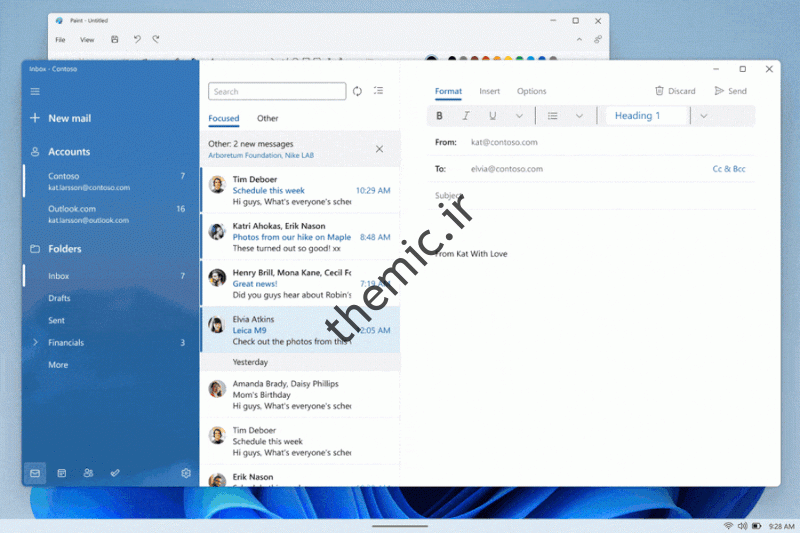The width and height of the screenshot is (800, 533).
Task: Open Arboretum Foundation, Nike LAB link
Action: (261, 156)
